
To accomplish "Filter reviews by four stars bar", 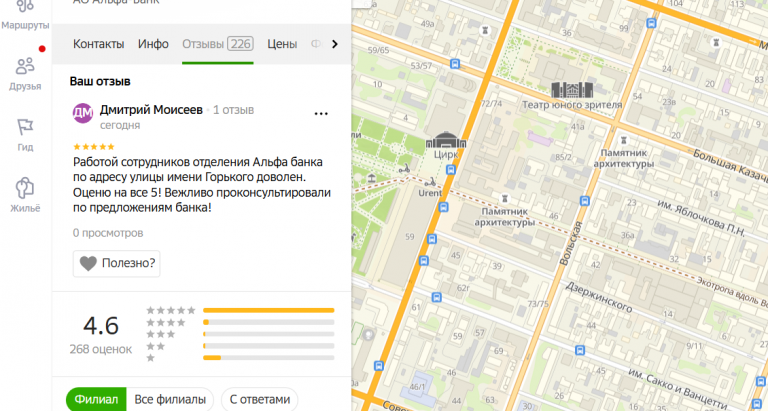I will (268, 322).
